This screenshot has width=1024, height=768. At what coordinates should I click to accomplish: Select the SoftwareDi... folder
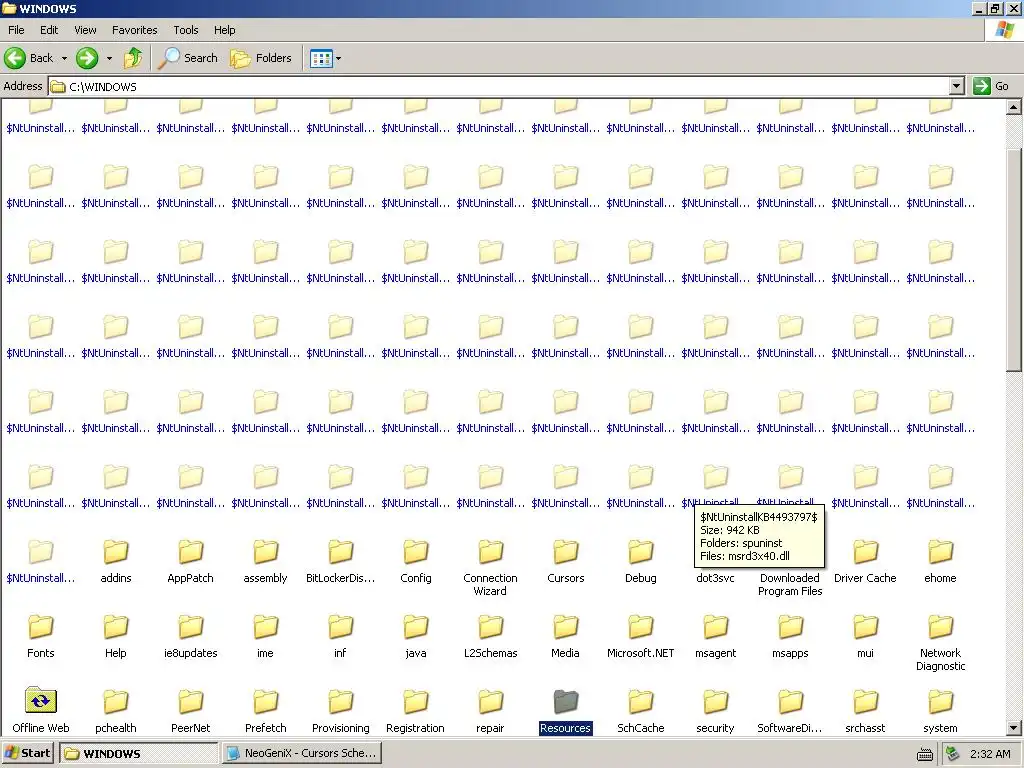pyautogui.click(x=790, y=712)
